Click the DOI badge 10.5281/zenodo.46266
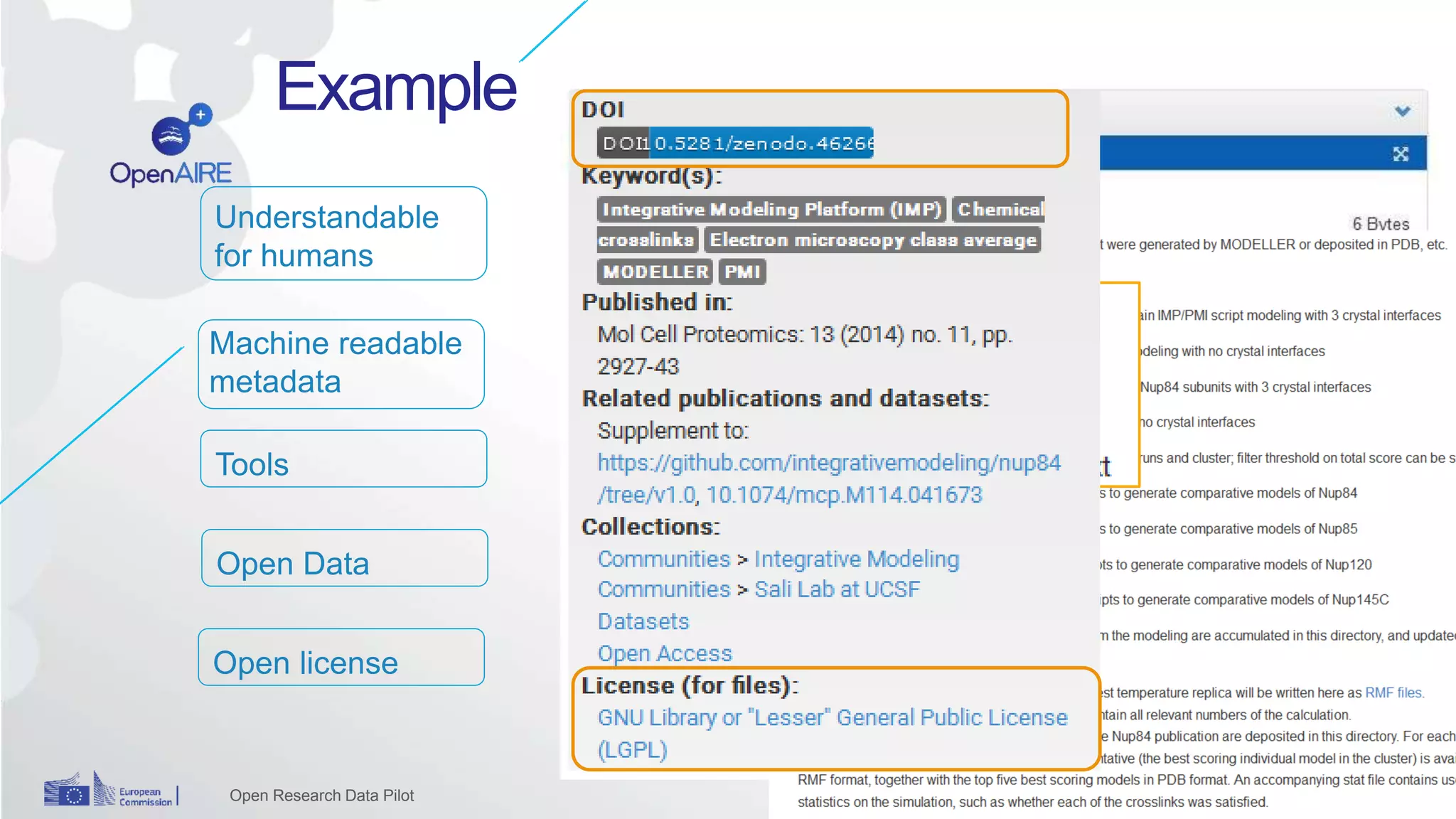The height and width of the screenshot is (819, 1456). [735, 143]
